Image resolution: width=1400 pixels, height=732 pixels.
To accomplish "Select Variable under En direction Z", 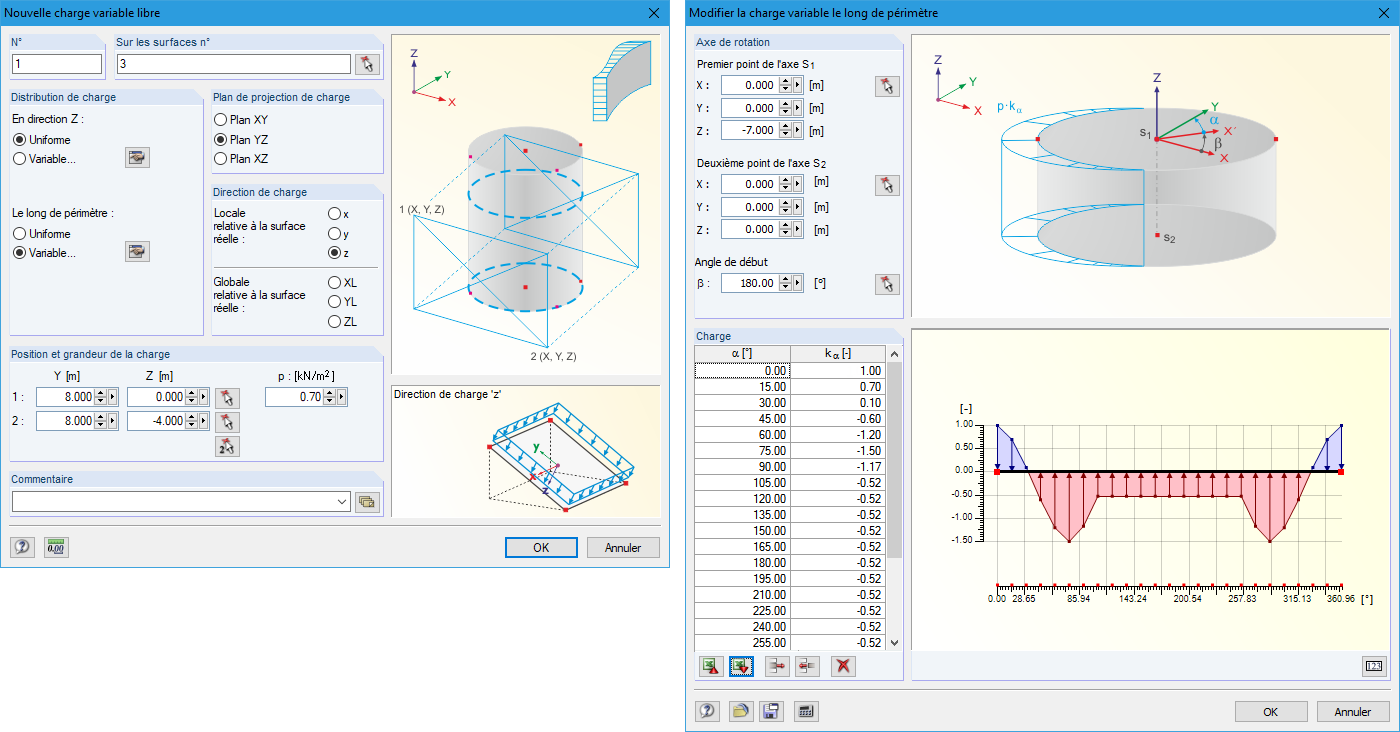I will (x=44, y=158).
